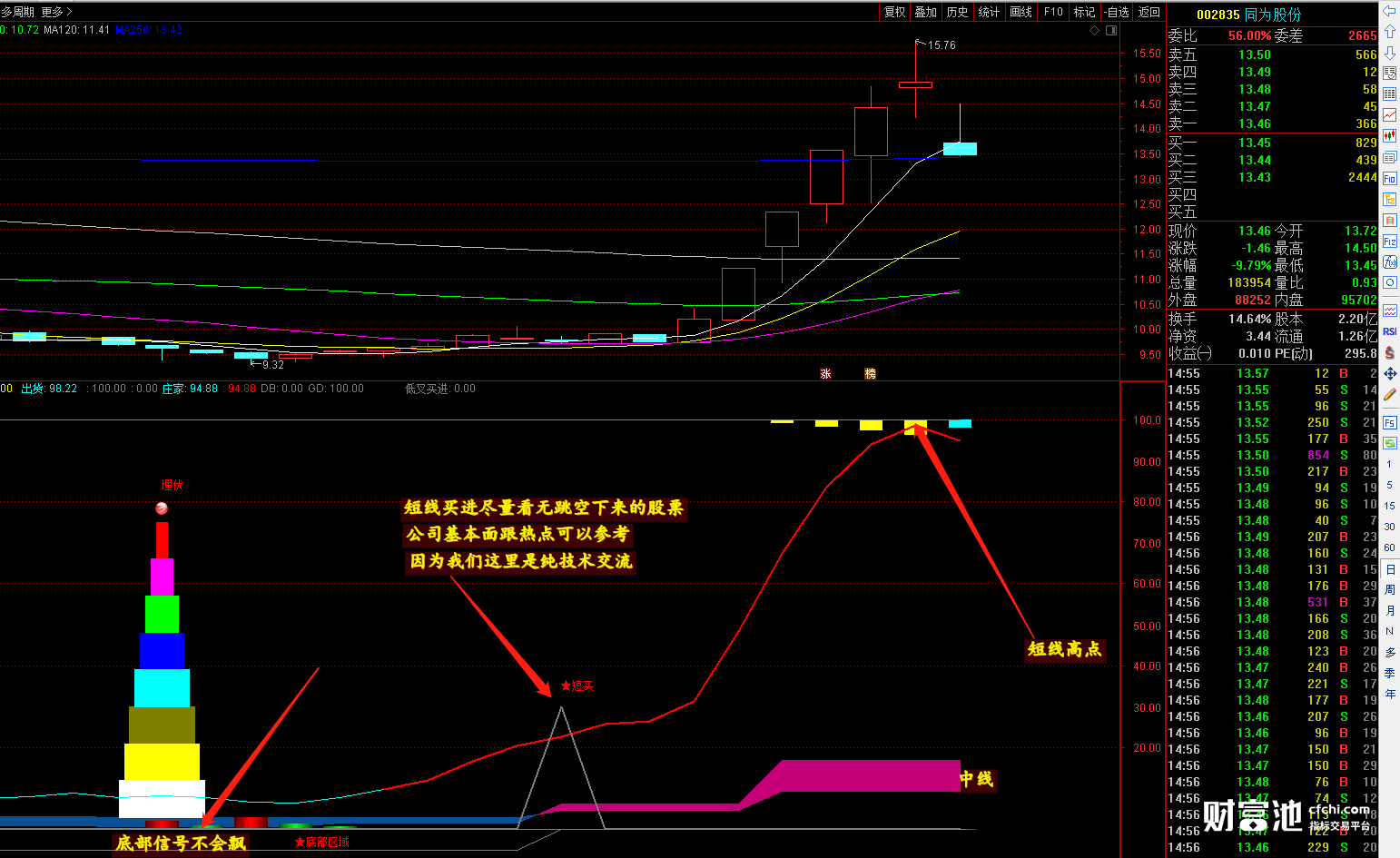Click the 低叉买进: 0.00 indicator label
1400x858 pixels.
(439, 389)
